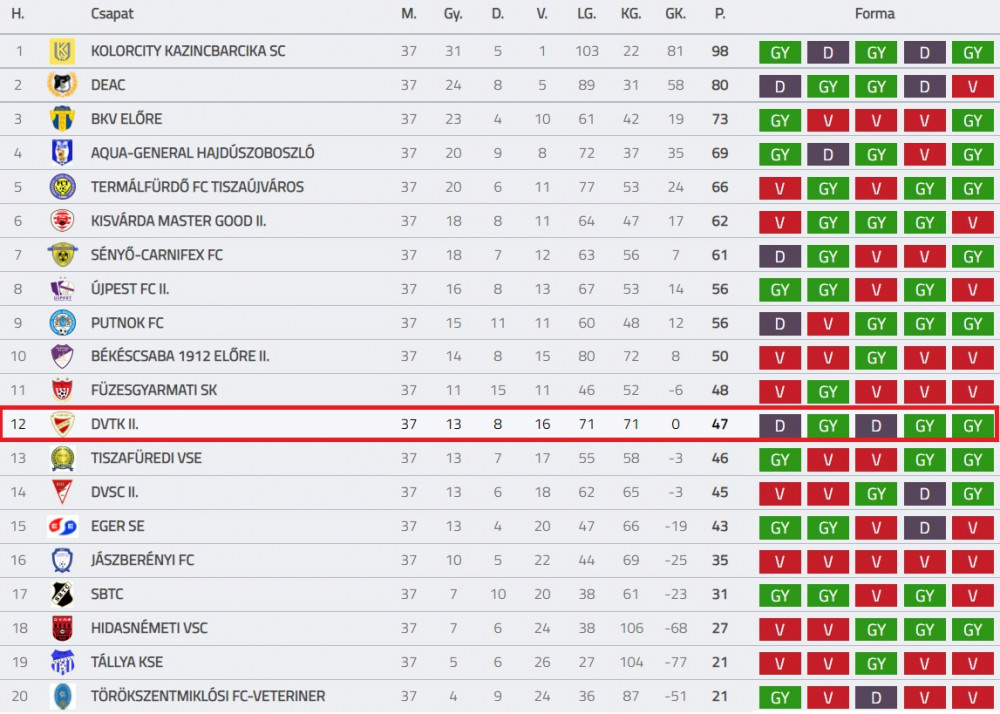Click the Újpest FC II. crest

[x=62, y=289]
